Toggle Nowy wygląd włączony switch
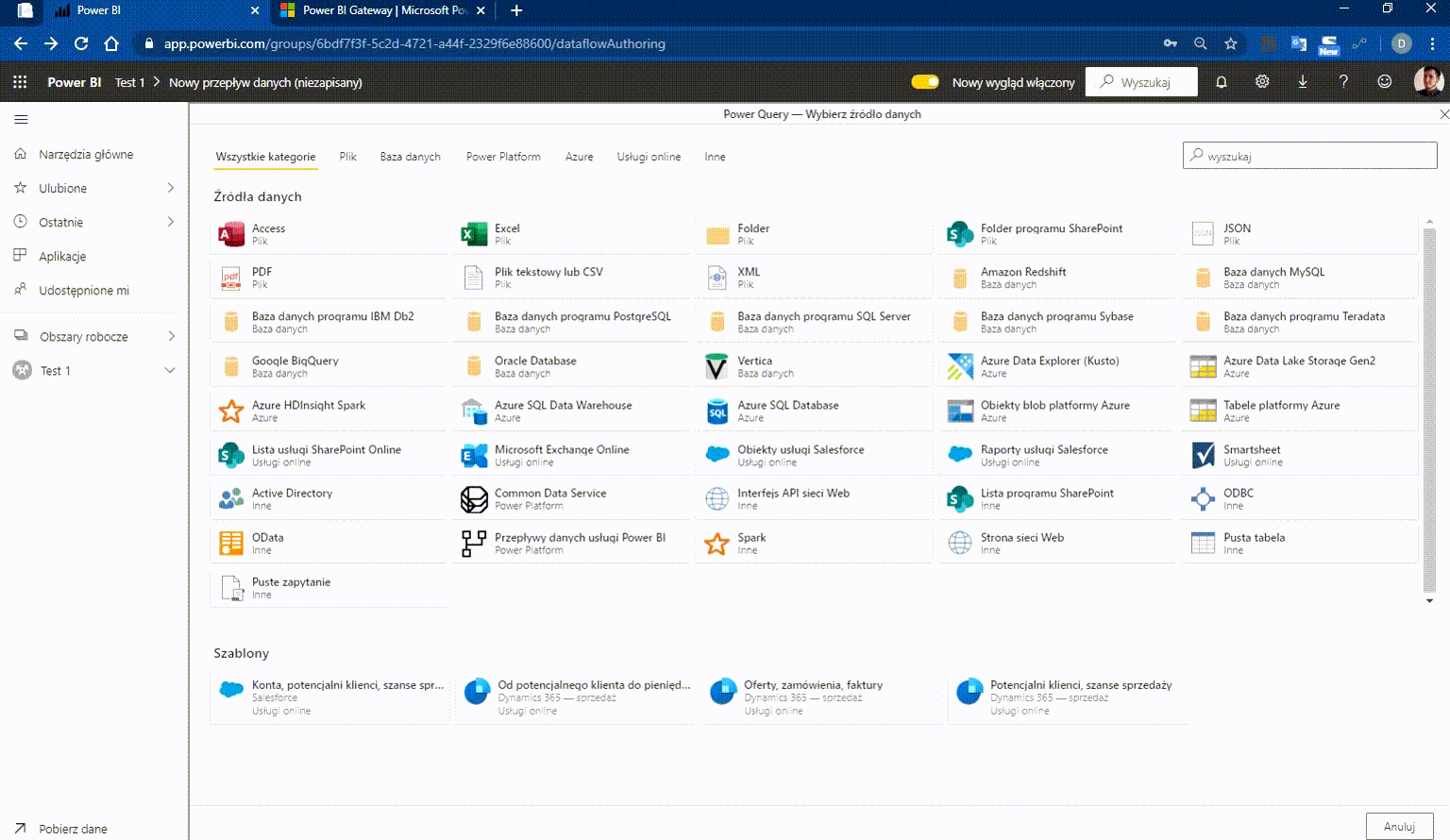 coord(925,82)
